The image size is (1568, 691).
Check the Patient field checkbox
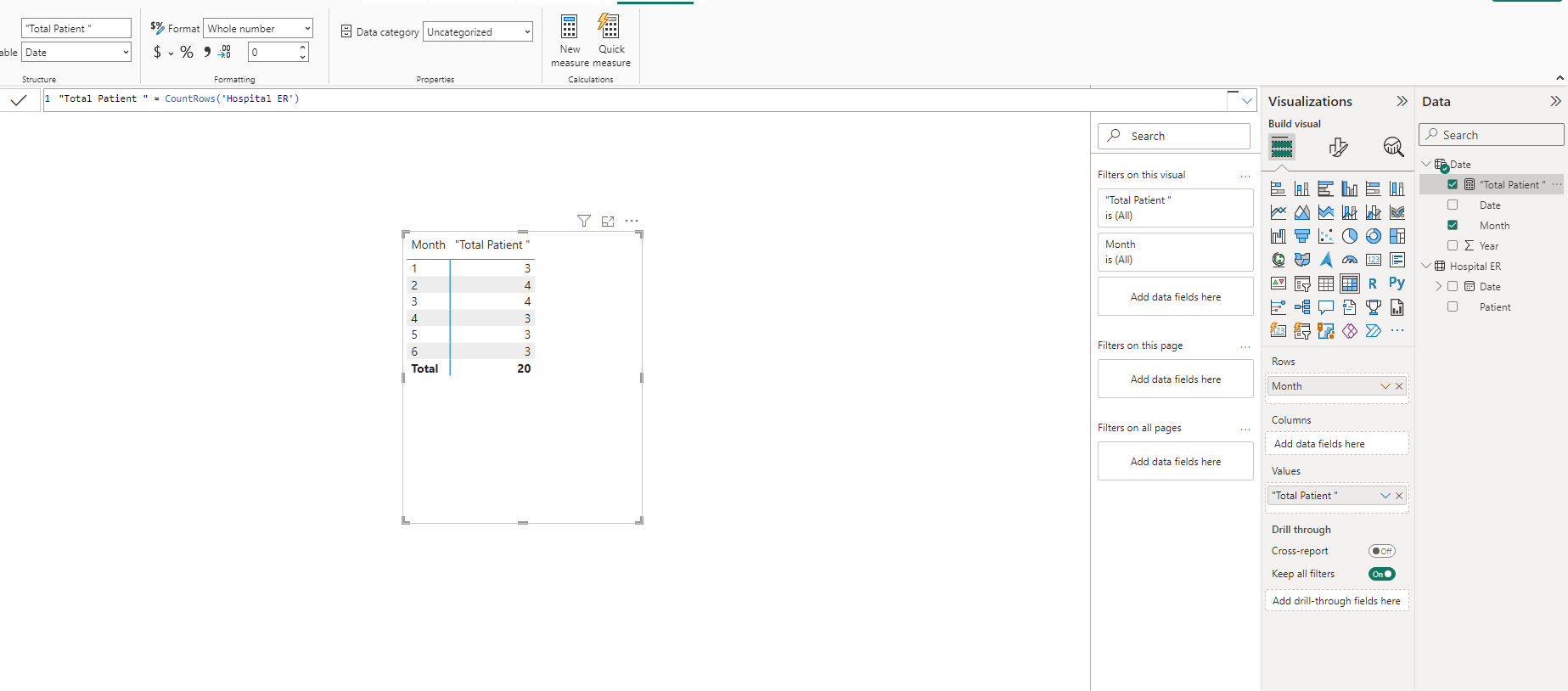click(1453, 307)
